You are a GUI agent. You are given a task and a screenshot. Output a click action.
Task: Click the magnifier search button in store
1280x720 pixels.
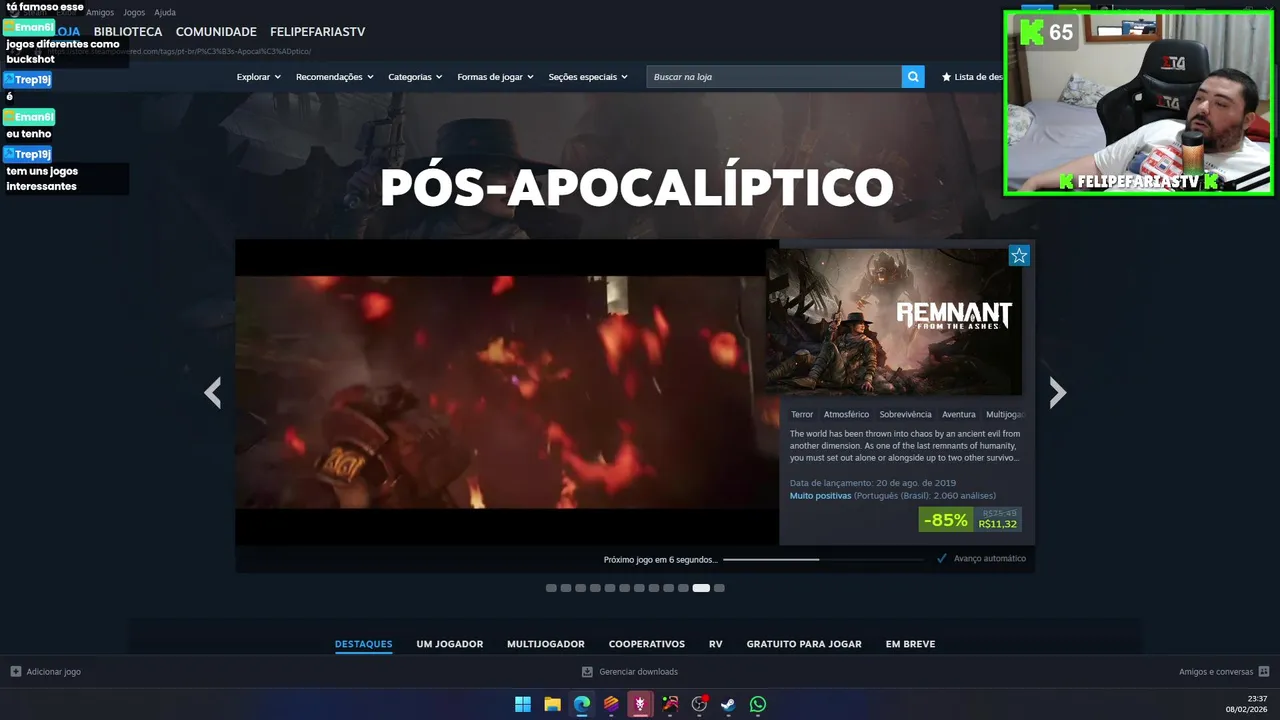point(913,77)
